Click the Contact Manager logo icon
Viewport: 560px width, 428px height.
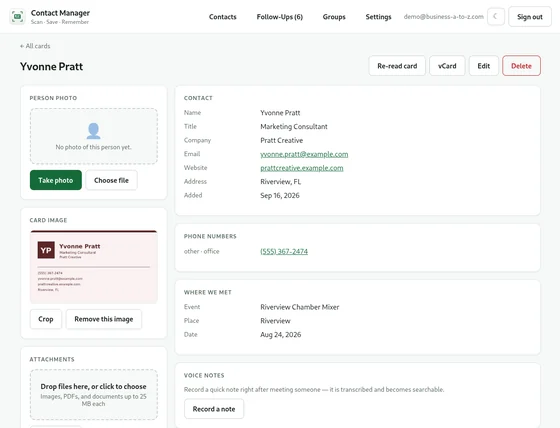[18, 16]
